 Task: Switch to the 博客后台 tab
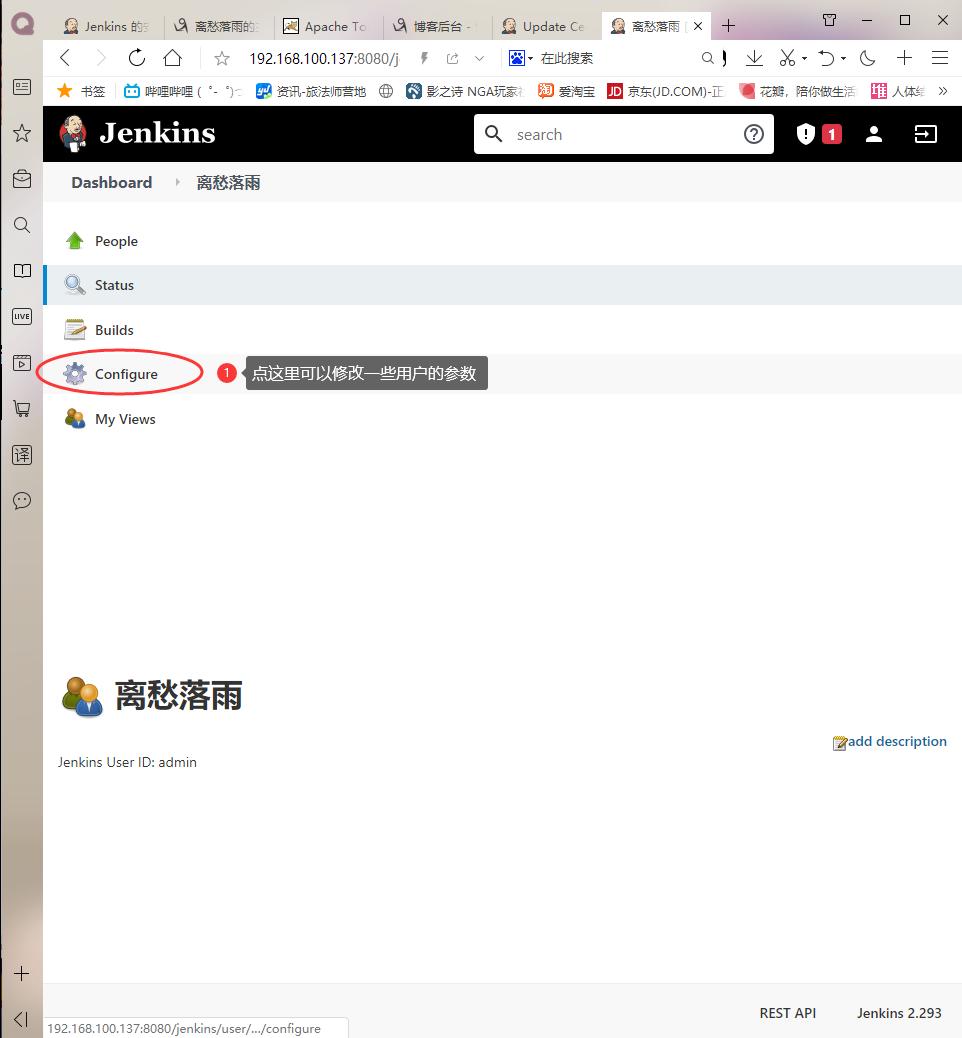[x=438, y=26]
